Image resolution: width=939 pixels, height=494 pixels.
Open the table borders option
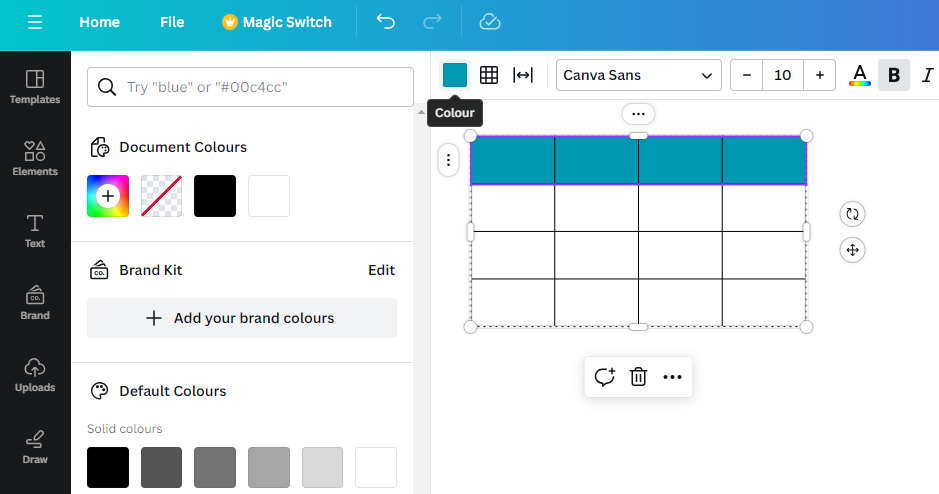point(489,75)
